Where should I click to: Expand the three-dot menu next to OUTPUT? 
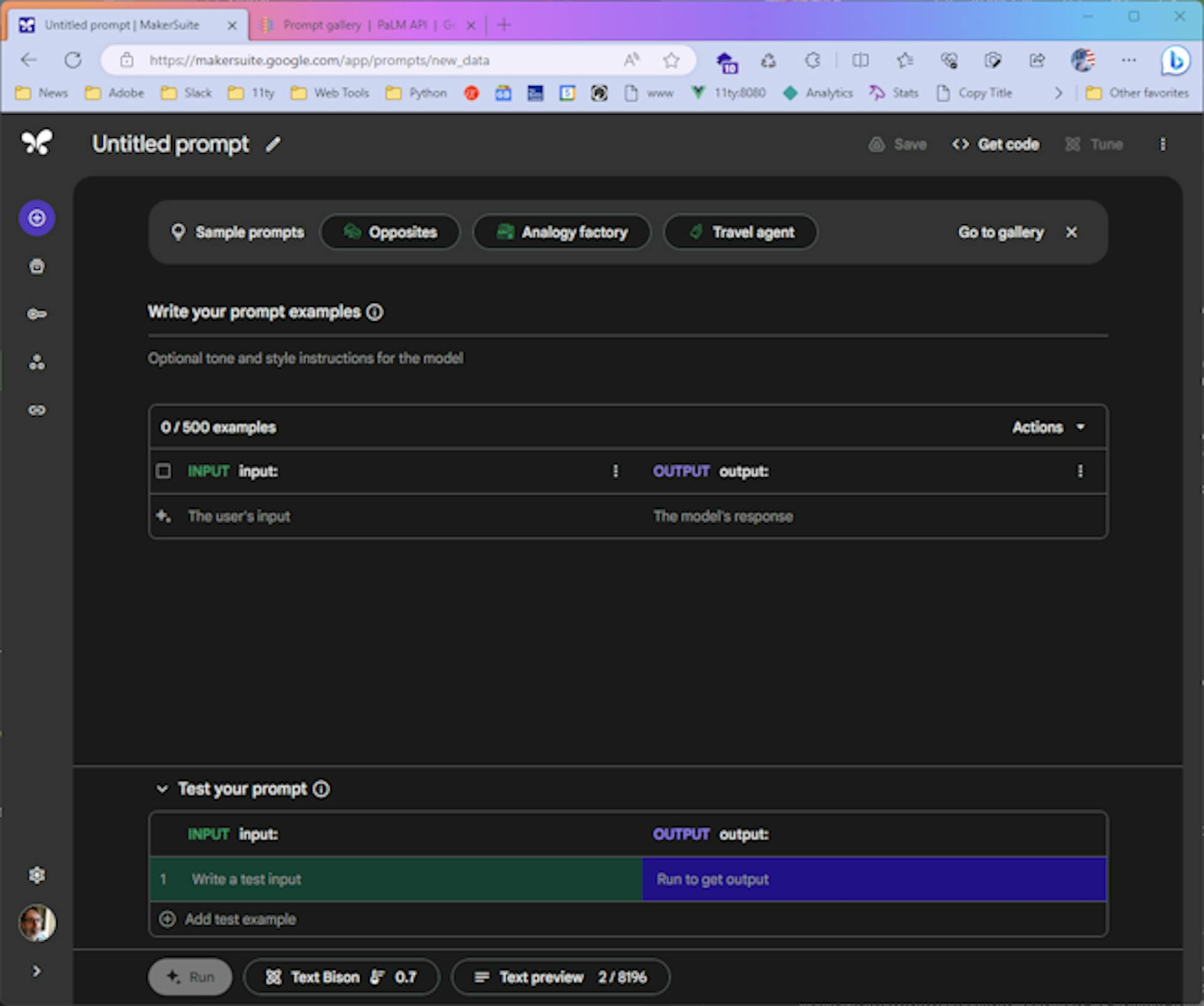1081,470
